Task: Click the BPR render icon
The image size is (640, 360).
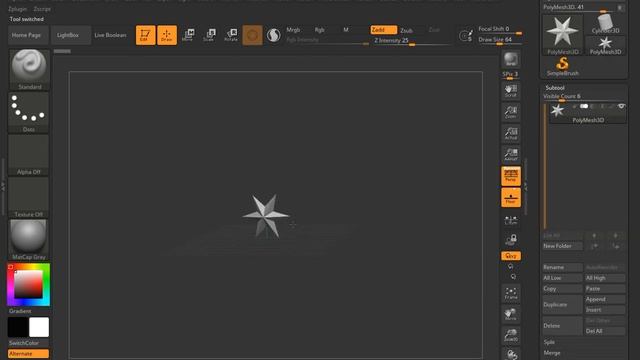Action: tap(511, 60)
